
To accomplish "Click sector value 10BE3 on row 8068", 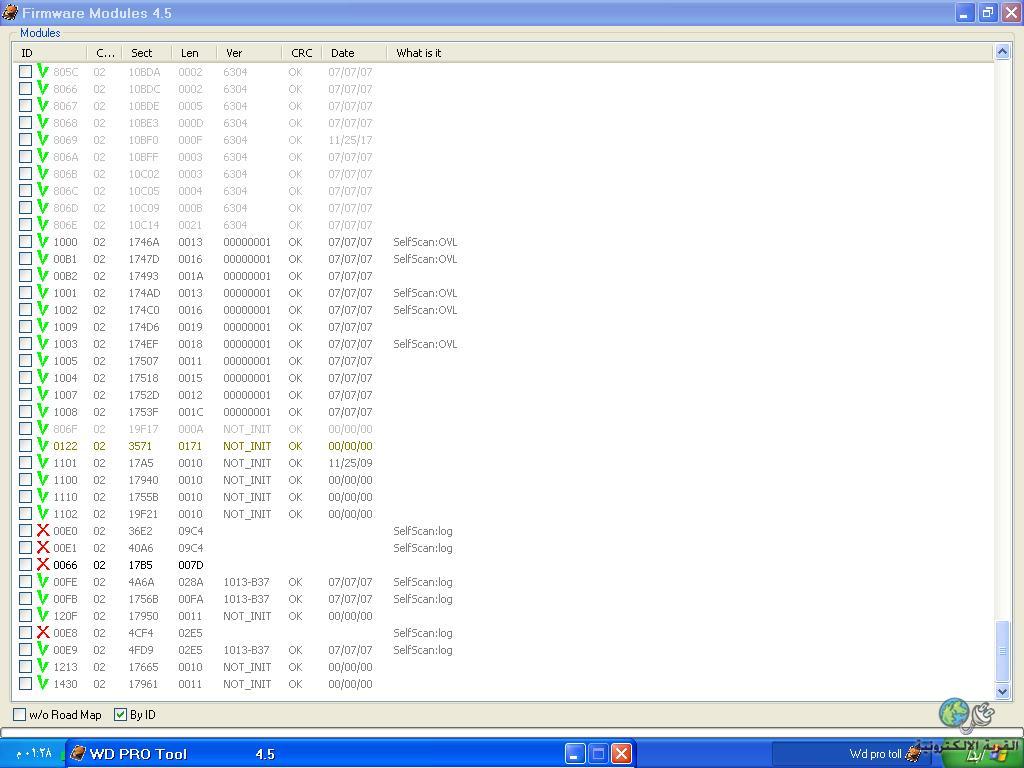I will [144, 123].
